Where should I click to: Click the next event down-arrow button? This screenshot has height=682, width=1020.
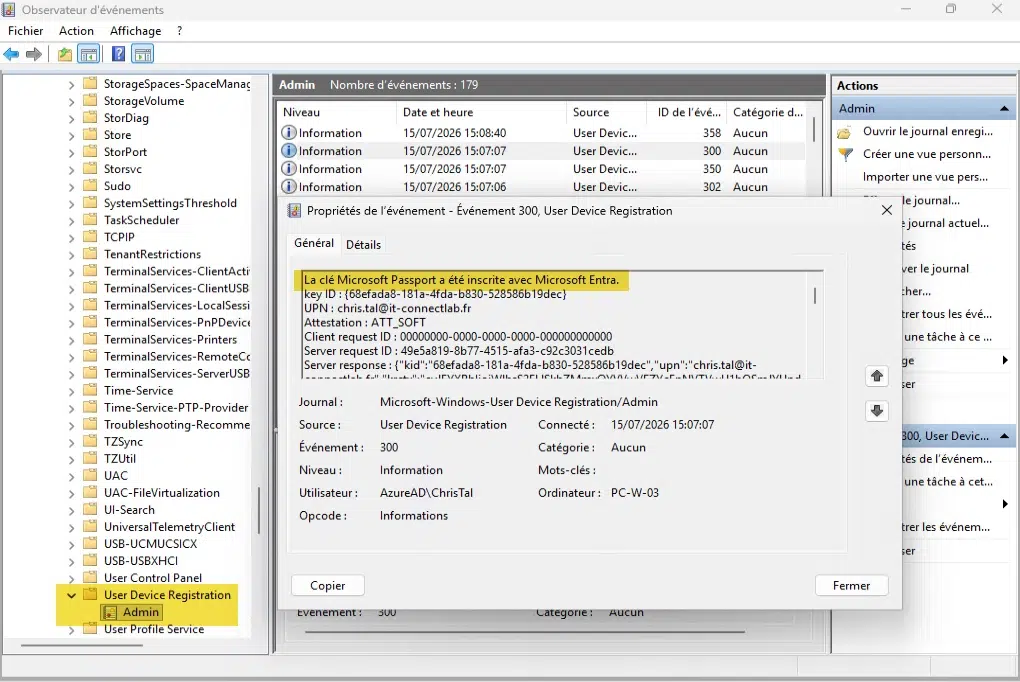coord(877,411)
